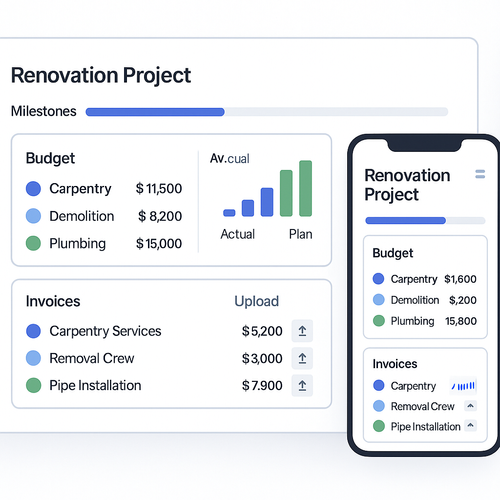Viewport: 500px width, 500px height.
Task: Click the blue Carpentry dot in desktop Budget
Action: (33, 189)
